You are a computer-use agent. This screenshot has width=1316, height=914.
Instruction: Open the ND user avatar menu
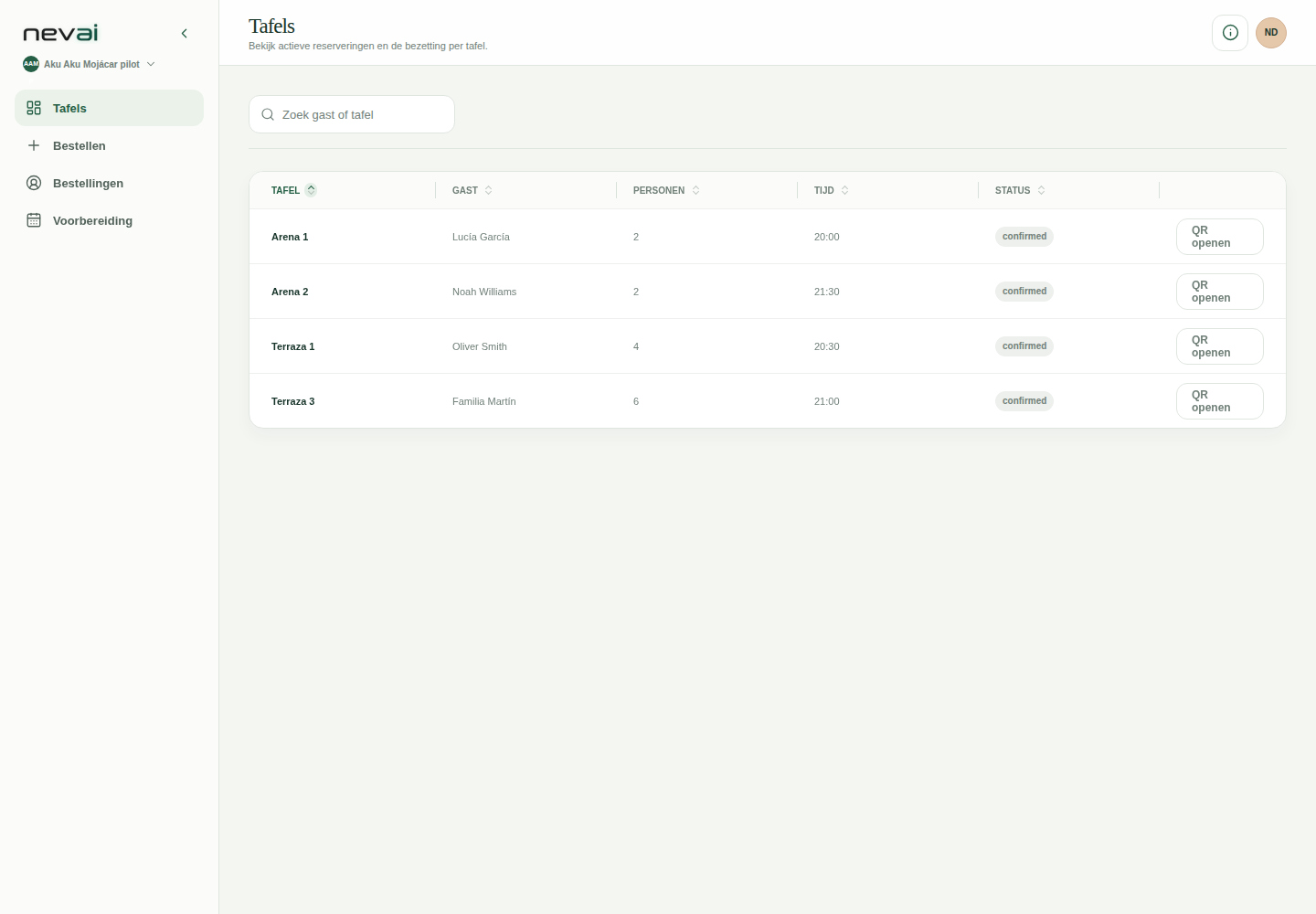[x=1271, y=33]
